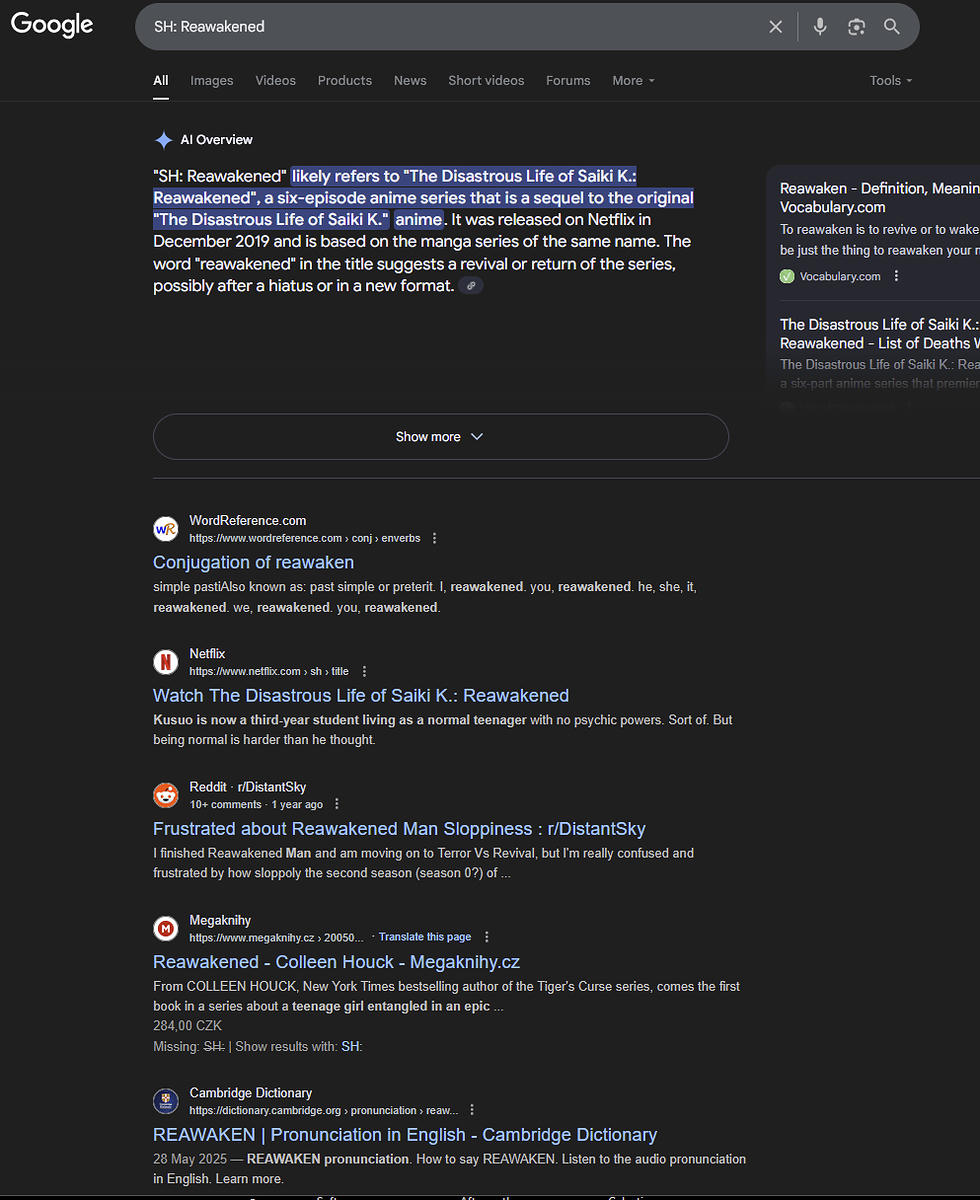Focus the search field containing SH: Reawakened
The width and height of the screenshot is (980, 1200).
click(x=450, y=27)
